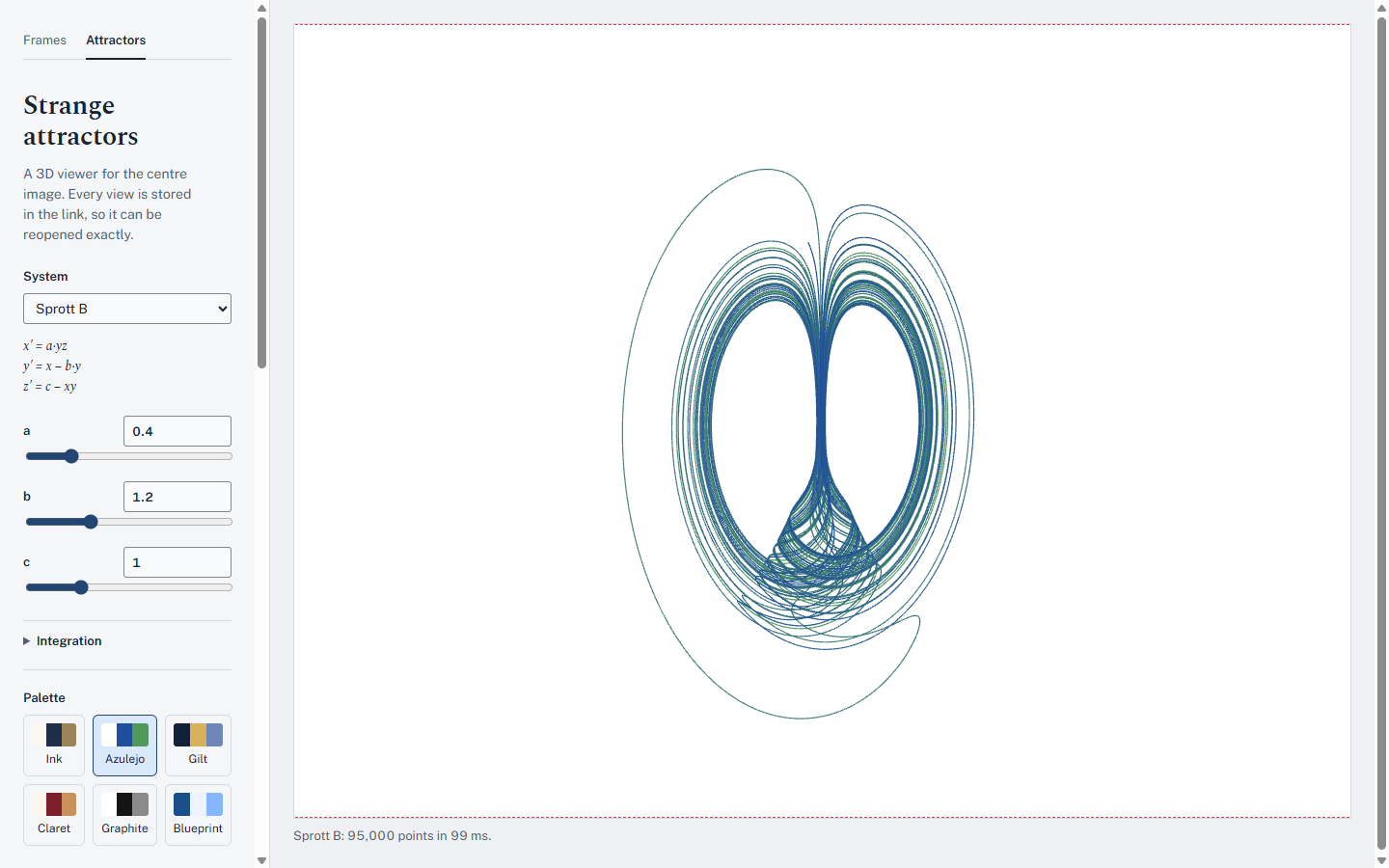
Task: Click the sidebar scroll down arrow
Action: [x=261, y=860]
